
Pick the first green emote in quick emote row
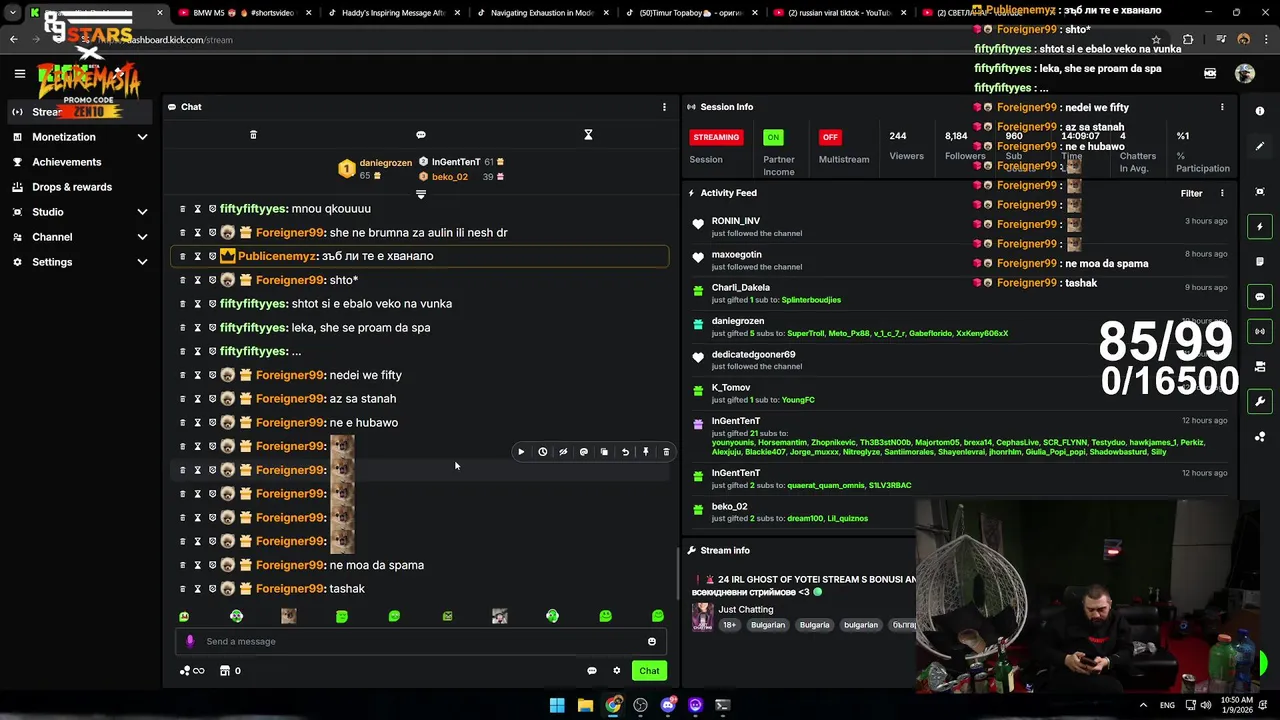tap(184, 617)
